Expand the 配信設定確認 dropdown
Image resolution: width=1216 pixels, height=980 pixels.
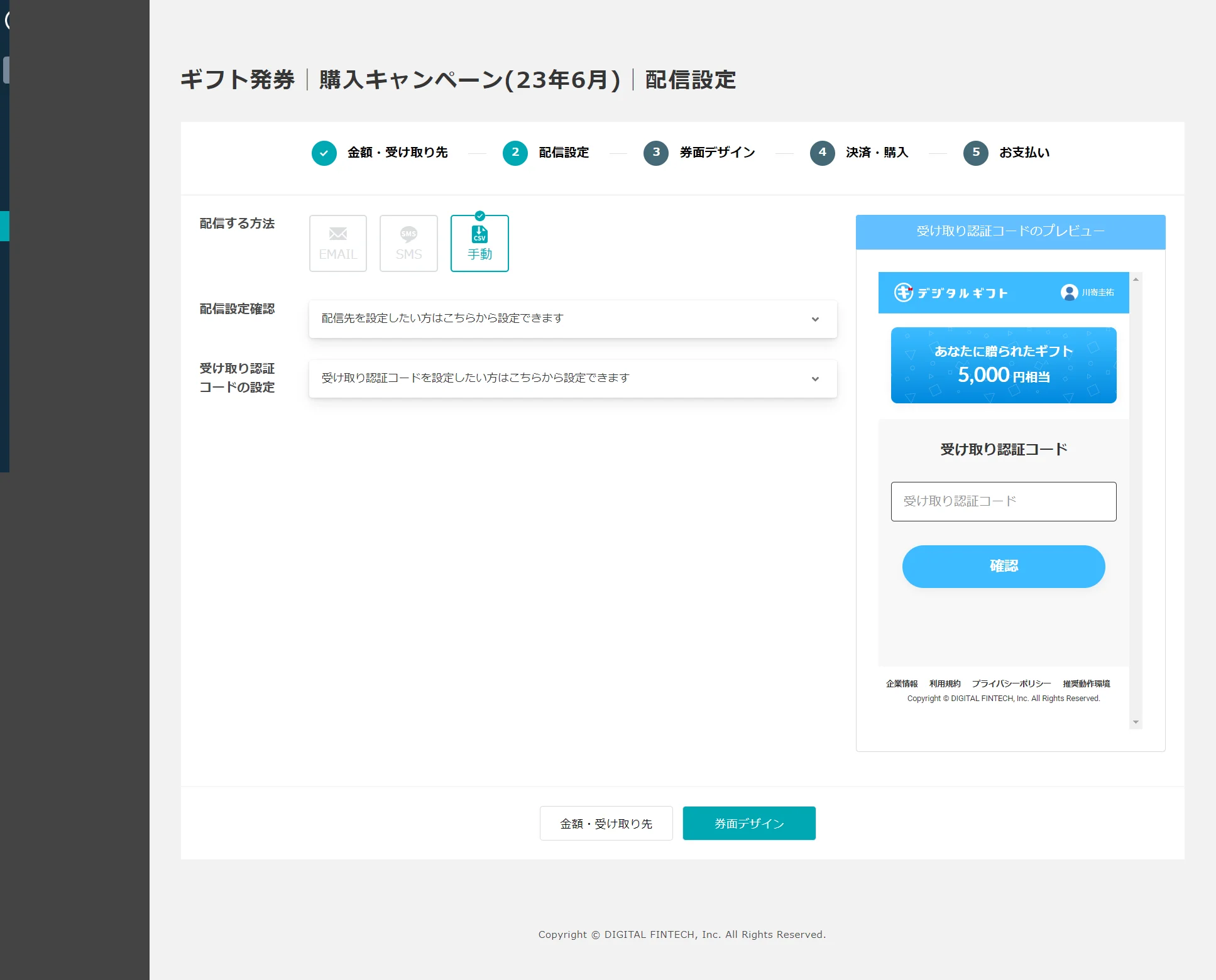point(573,318)
